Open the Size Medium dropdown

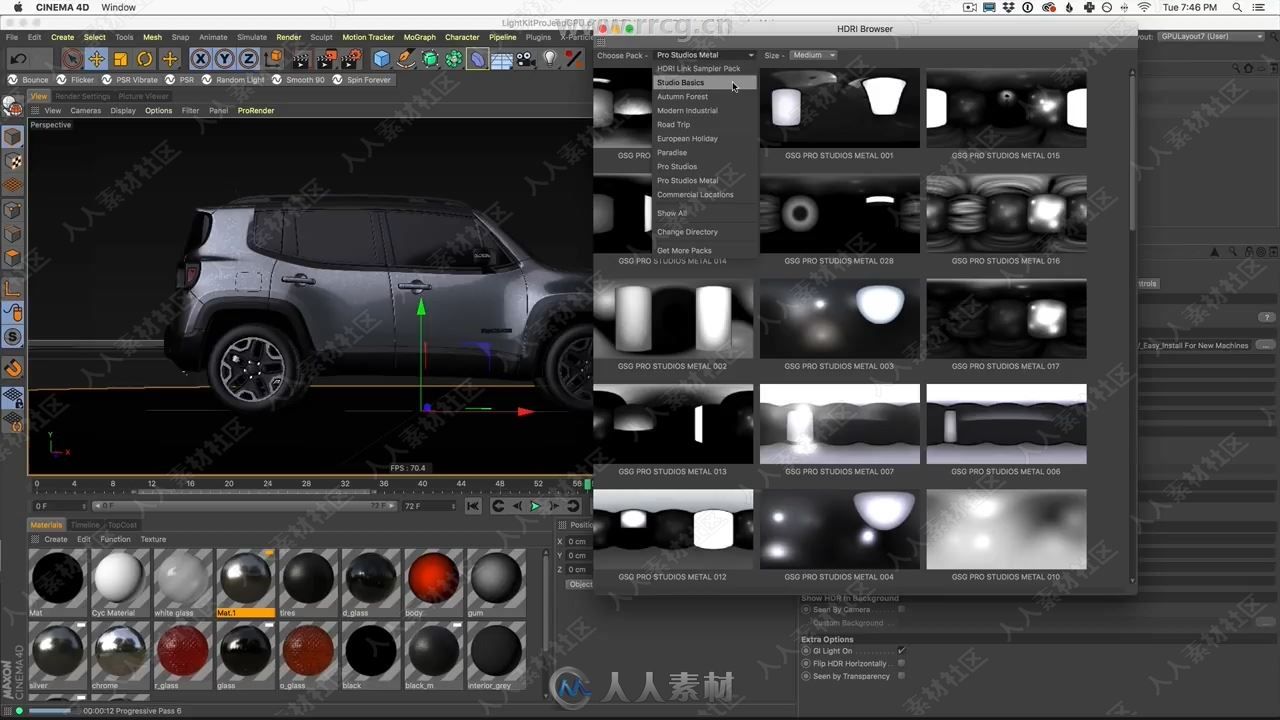click(x=813, y=55)
